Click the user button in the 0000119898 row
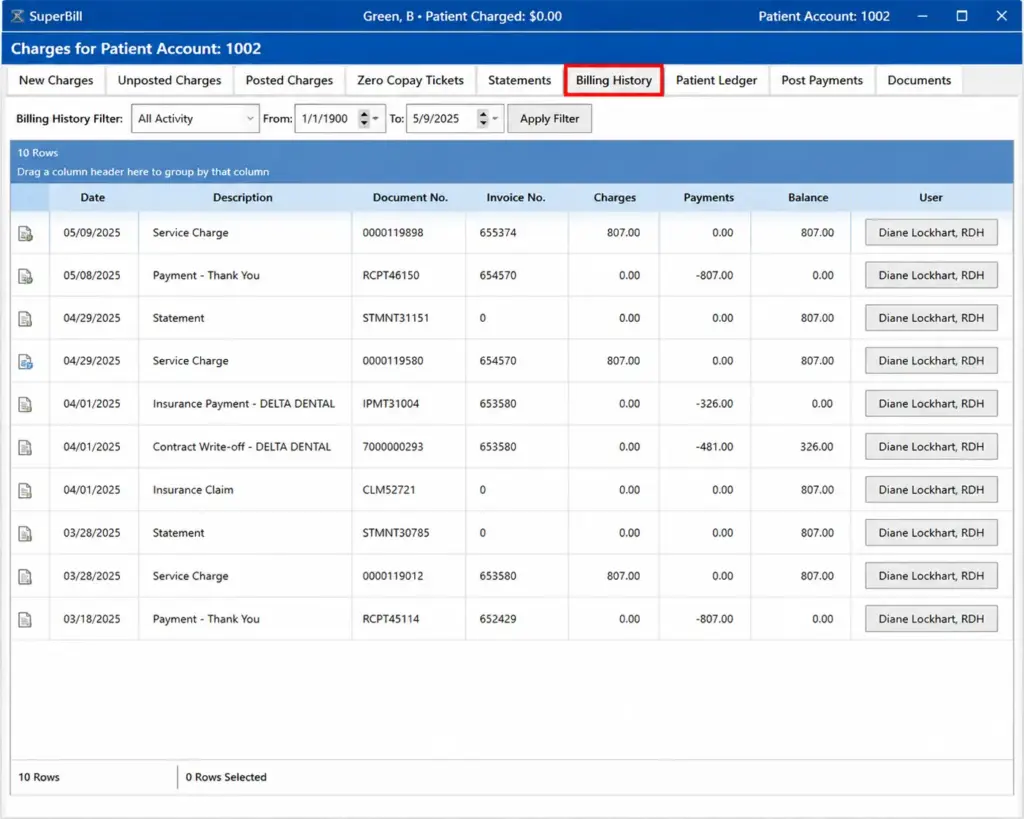This screenshot has width=1024, height=819. click(931, 233)
